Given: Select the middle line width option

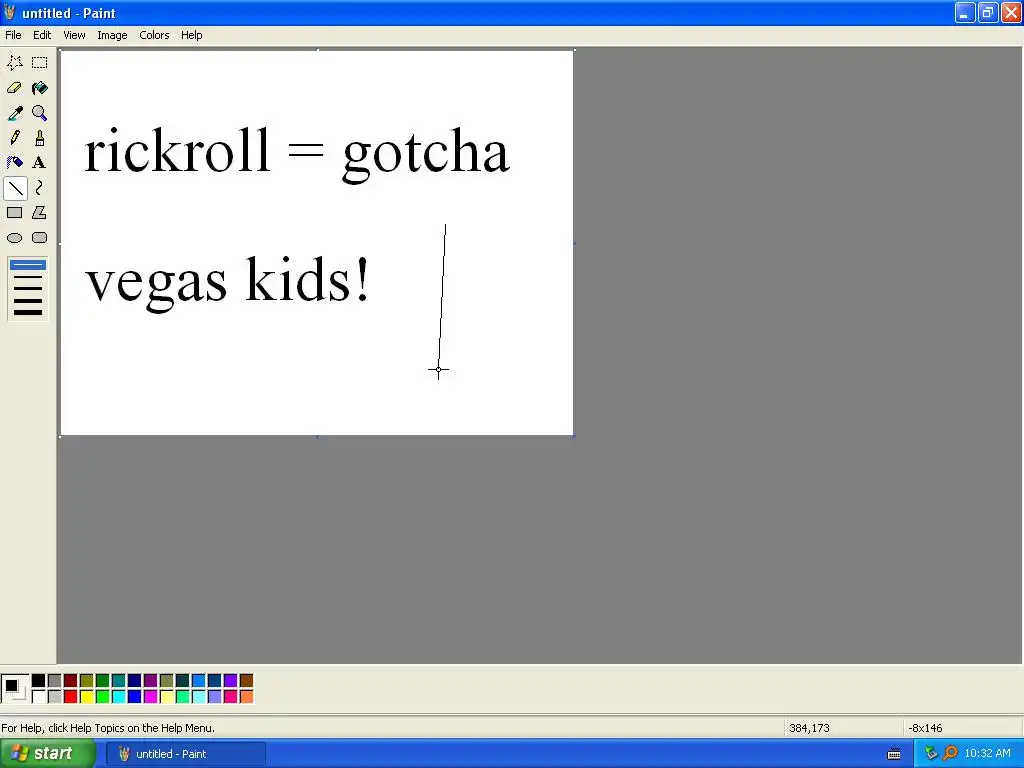Looking at the screenshot, I should click(x=27, y=288).
